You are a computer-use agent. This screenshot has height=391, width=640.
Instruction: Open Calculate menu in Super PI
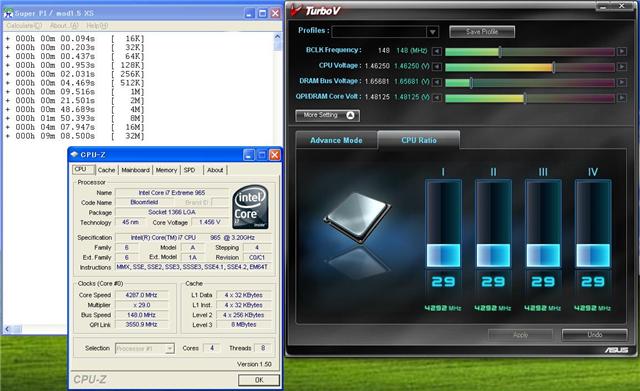[24, 25]
